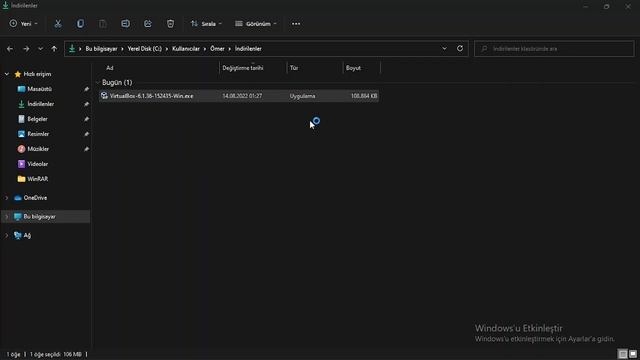This screenshot has height=360, width=640.
Task: Open Müzikler in sidebar
Action: pyautogui.click(x=38, y=149)
